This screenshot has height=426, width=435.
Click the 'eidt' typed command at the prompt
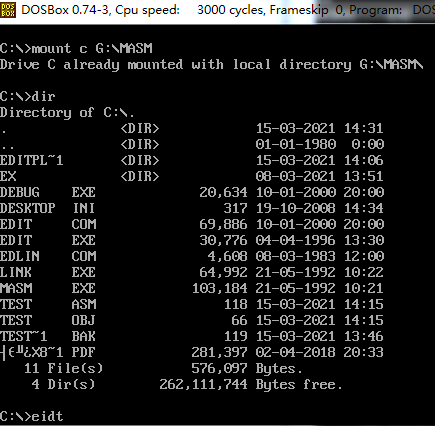[47, 416]
